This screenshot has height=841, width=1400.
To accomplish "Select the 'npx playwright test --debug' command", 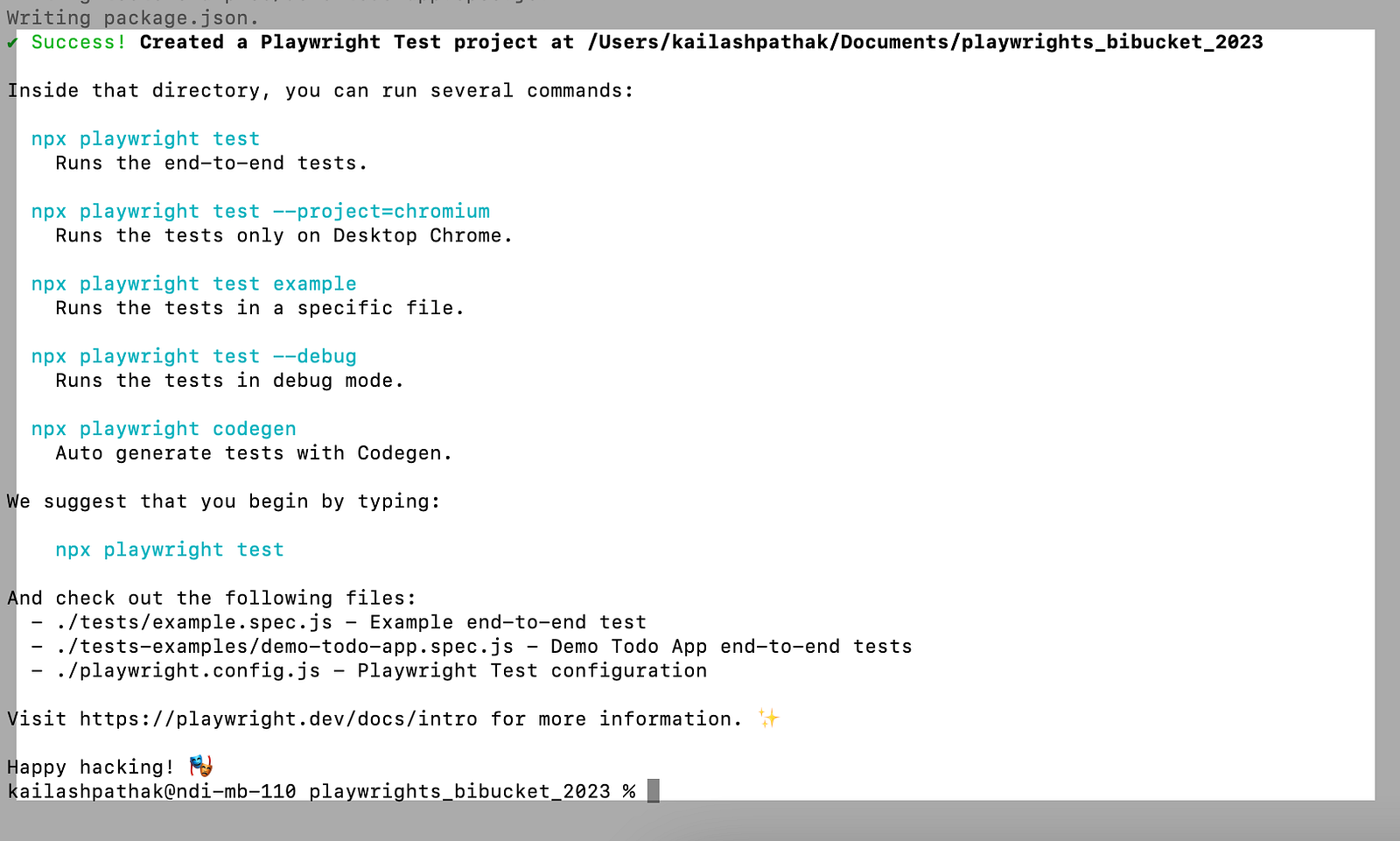I will pos(194,357).
